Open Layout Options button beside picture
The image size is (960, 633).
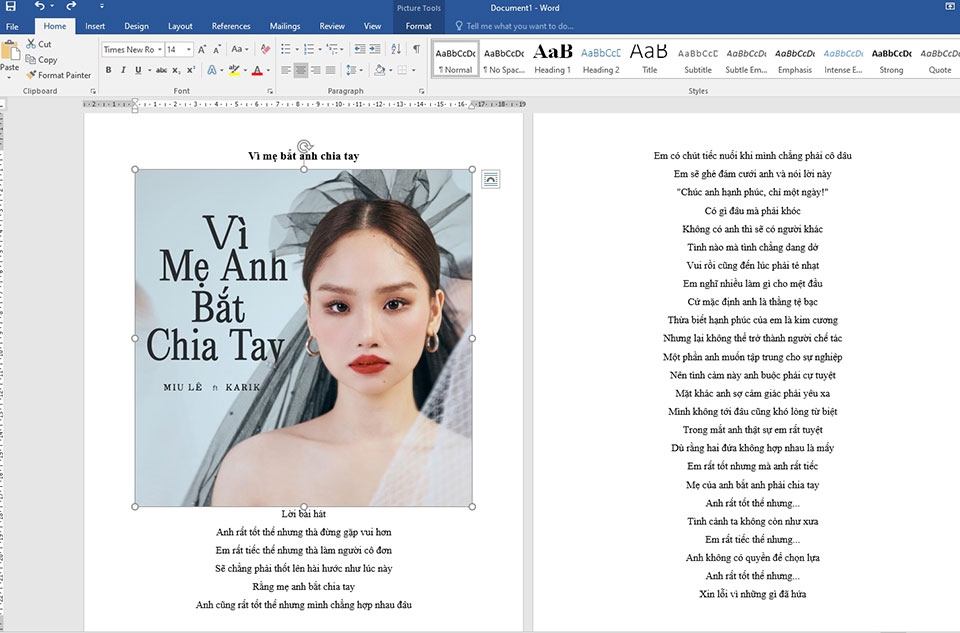[490, 179]
